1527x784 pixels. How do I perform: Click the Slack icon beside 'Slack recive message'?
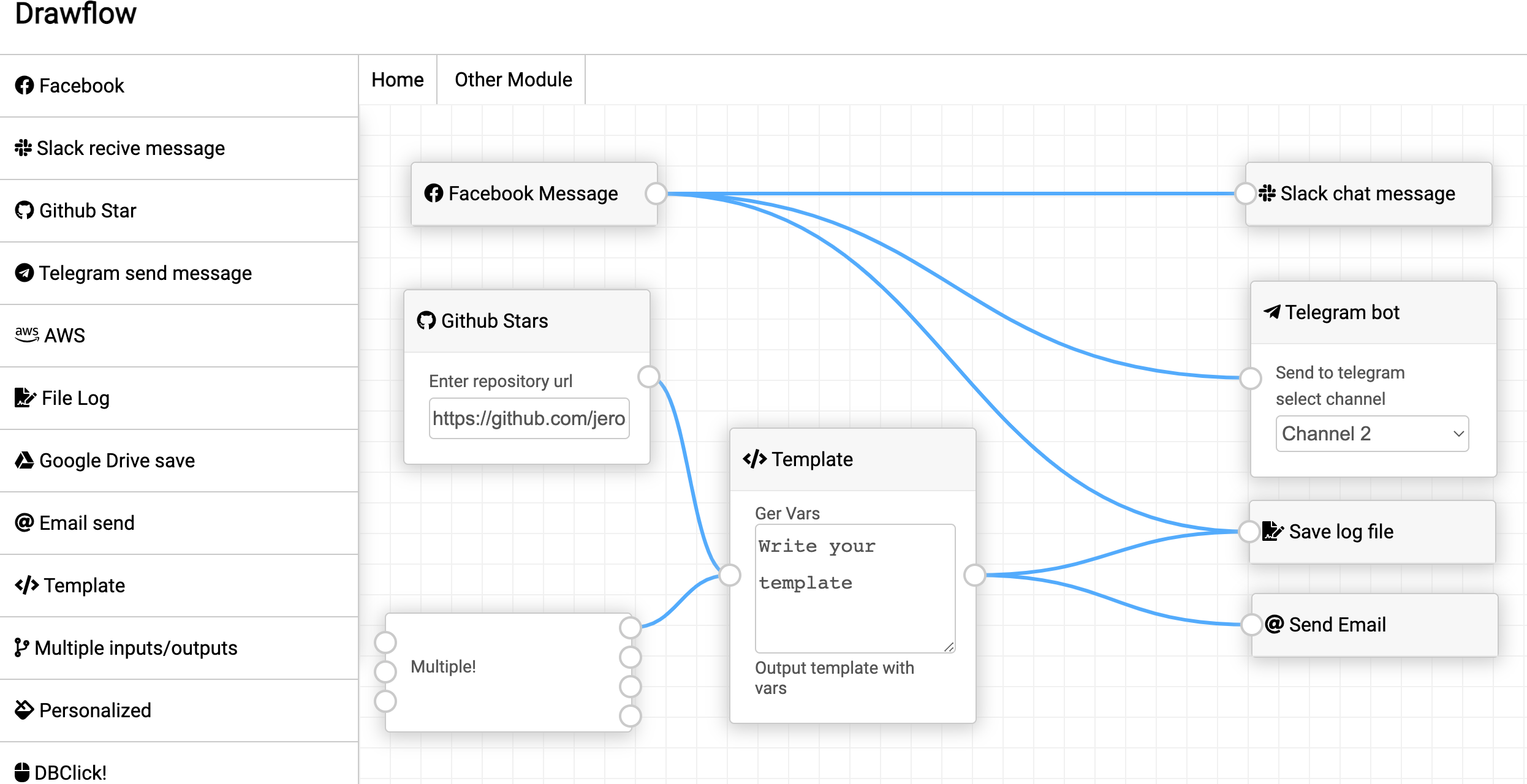(x=24, y=148)
